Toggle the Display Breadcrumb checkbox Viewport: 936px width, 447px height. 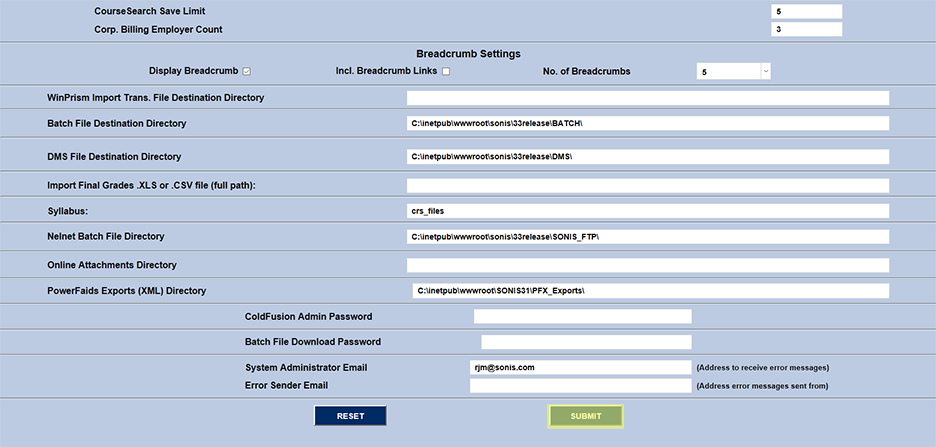[246, 71]
